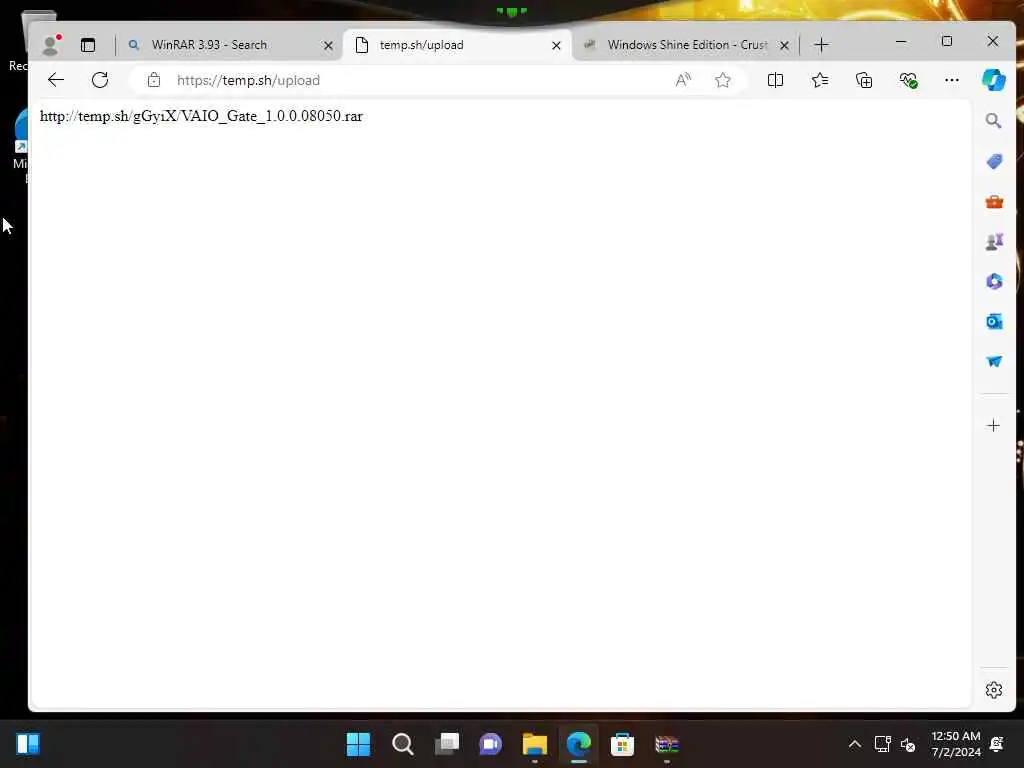Close the Windows Shine Edition tab

pyautogui.click(x=785, y=45)
